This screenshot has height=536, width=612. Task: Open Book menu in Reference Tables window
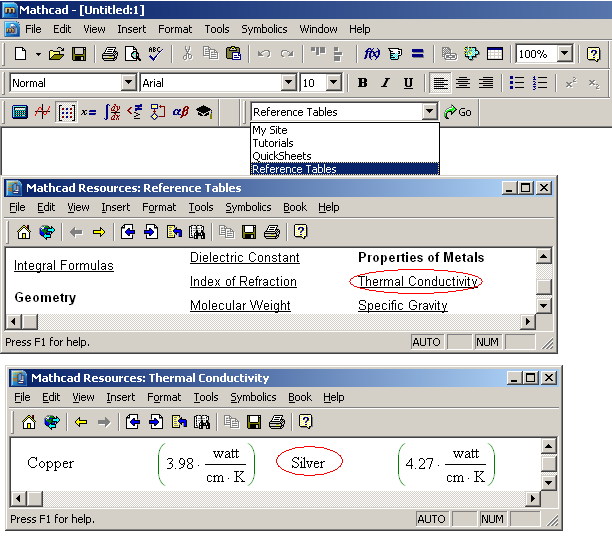pos(295,207)
